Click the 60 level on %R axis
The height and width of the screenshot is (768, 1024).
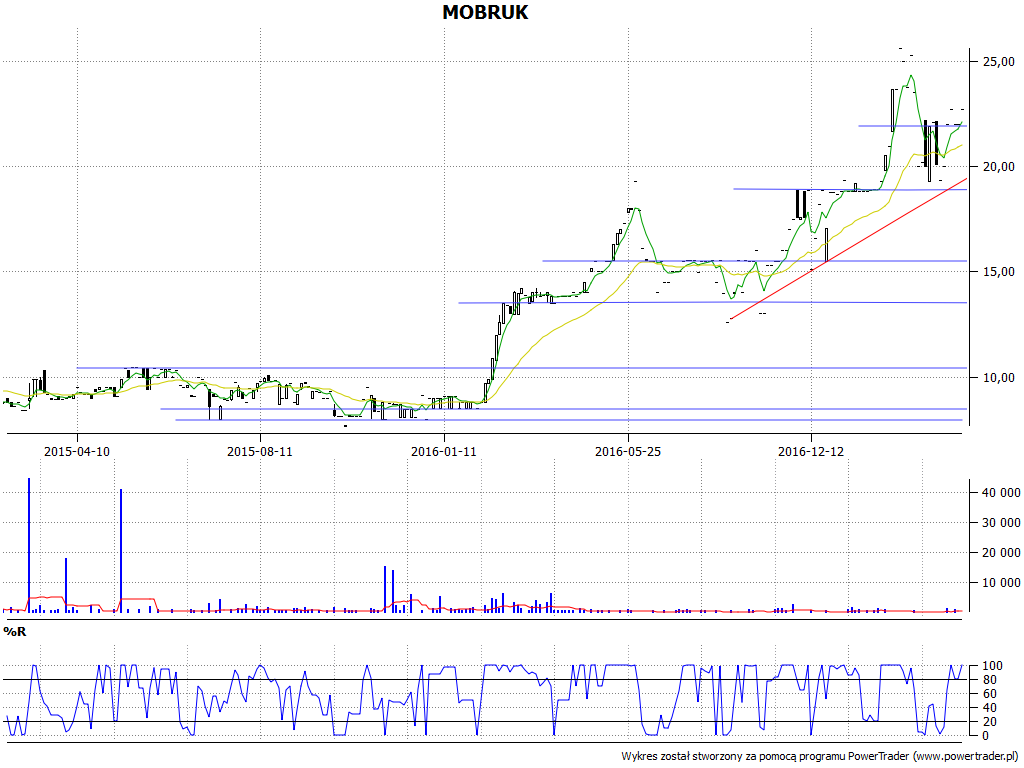pos(989,694)
